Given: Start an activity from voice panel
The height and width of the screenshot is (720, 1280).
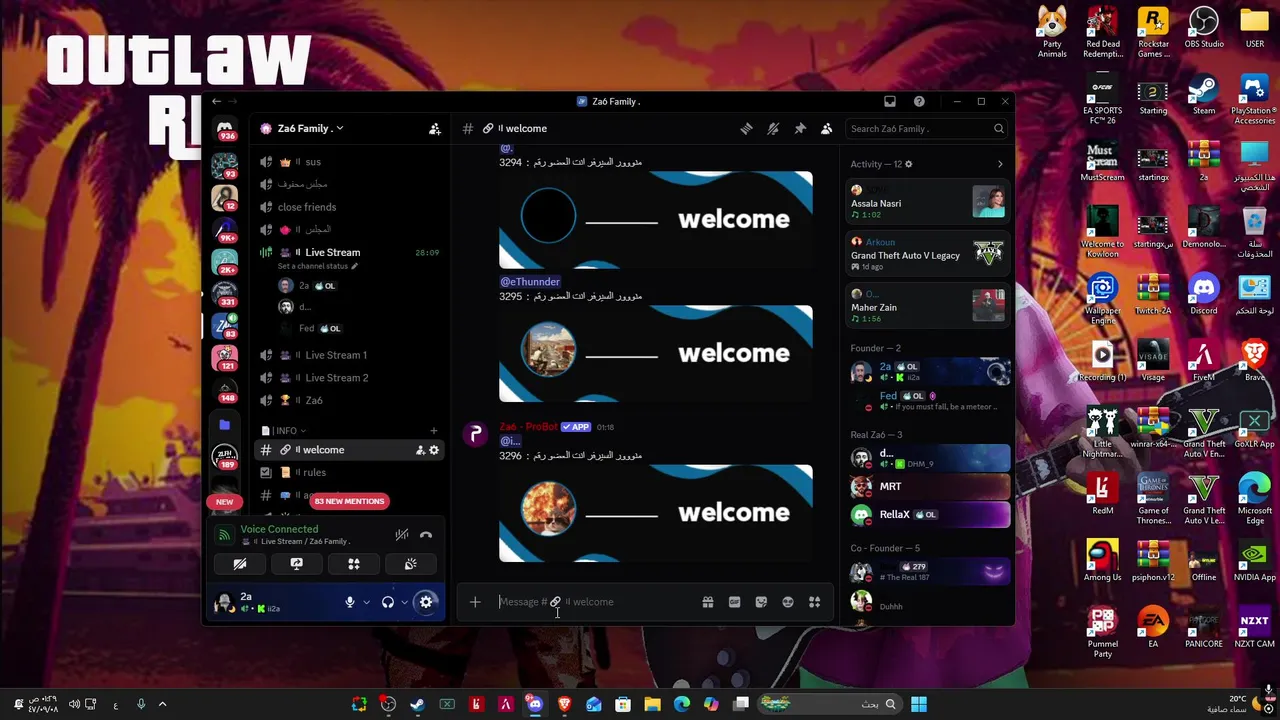Looking at the screenshot, I should click(353, 564).
